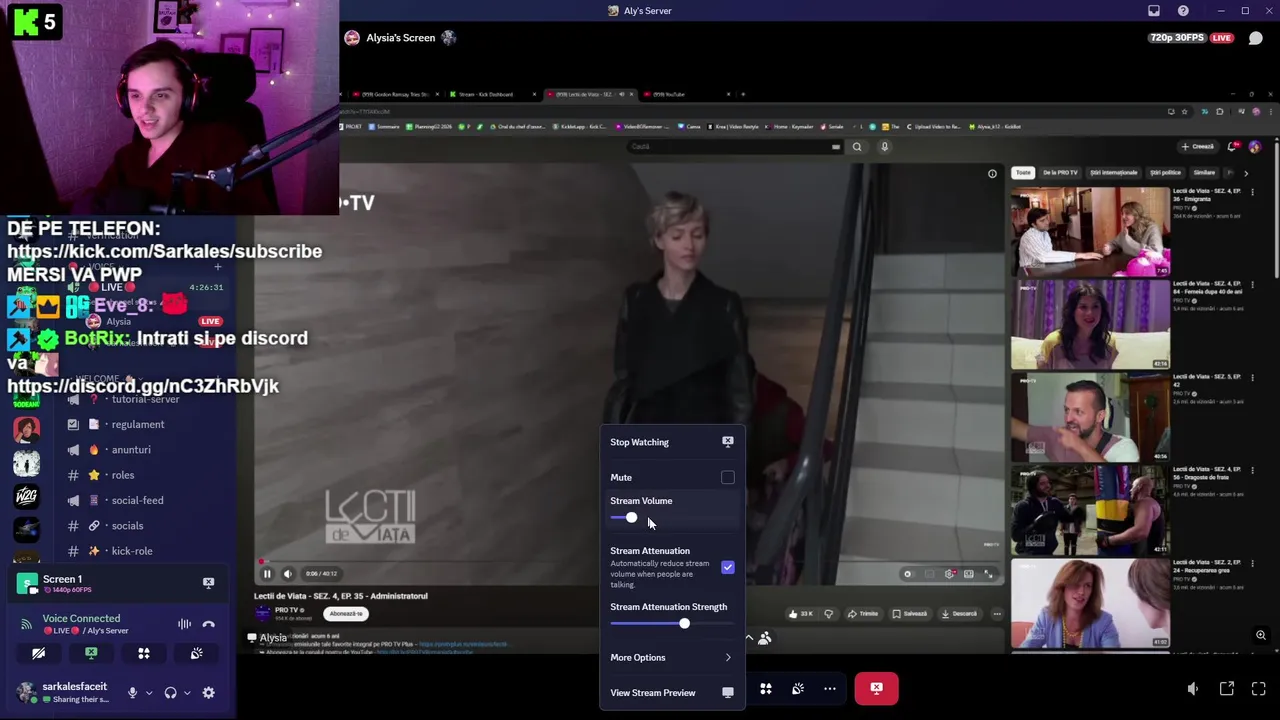The image size is (1280, 720).
Task: Open activities icon in bottom call bar
Action: 766,689
